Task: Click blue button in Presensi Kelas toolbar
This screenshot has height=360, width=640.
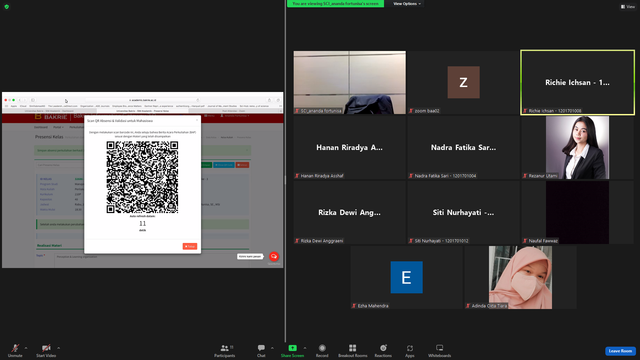Action: [224, 165]
